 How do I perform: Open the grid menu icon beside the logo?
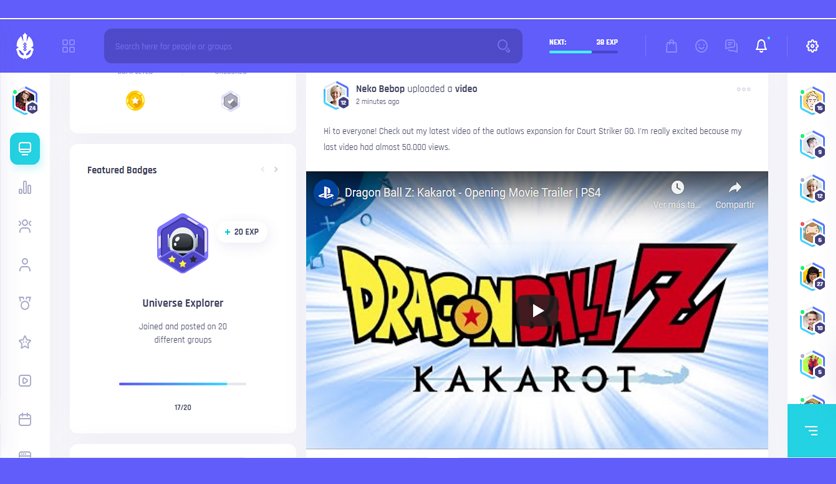68,46
